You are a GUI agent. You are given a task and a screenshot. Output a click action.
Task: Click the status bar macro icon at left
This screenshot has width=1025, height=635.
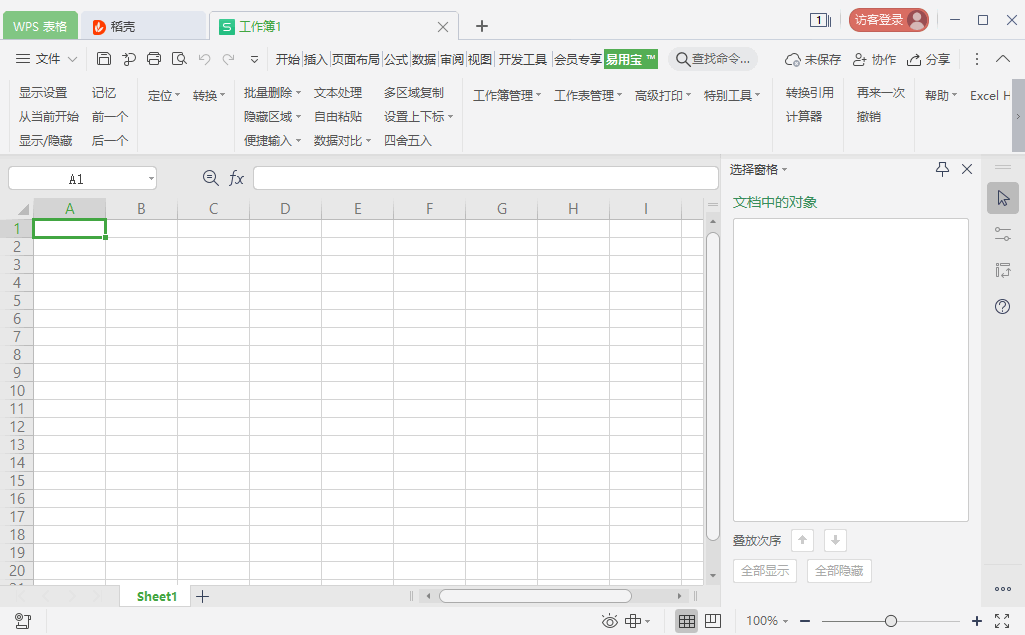pyautogui.click(x=23, y=621)
